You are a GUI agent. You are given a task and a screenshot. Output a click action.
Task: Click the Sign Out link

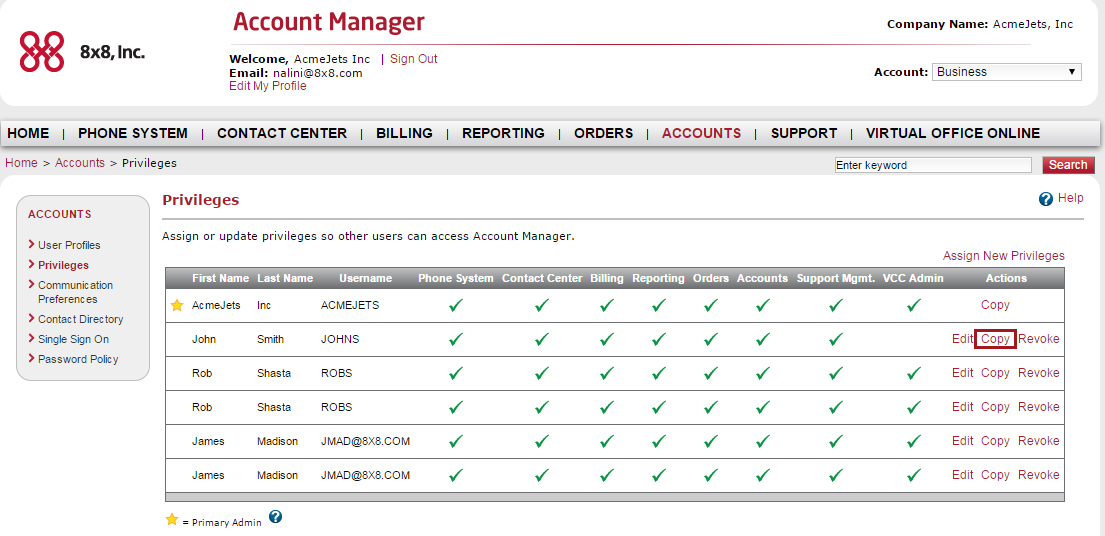point(414,59)
